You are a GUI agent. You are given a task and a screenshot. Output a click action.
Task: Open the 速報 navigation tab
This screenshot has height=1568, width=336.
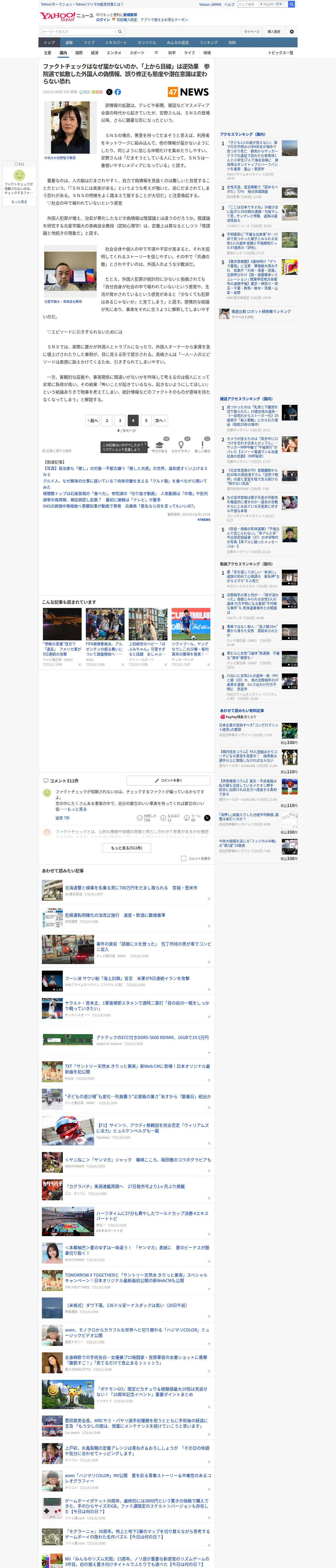(69, 43)
